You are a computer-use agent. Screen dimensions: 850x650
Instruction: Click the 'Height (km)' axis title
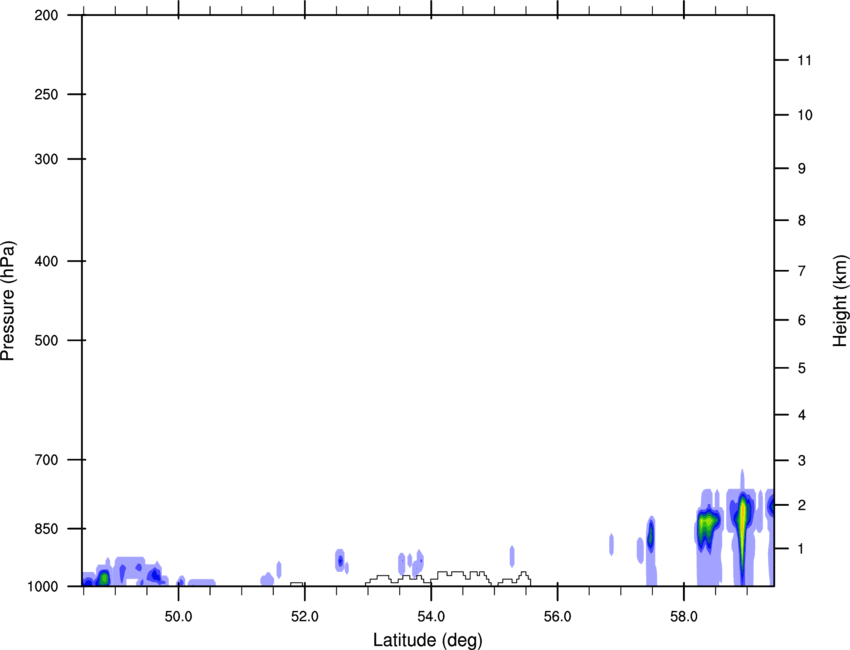pyautogui.click(x=840, y=301)
